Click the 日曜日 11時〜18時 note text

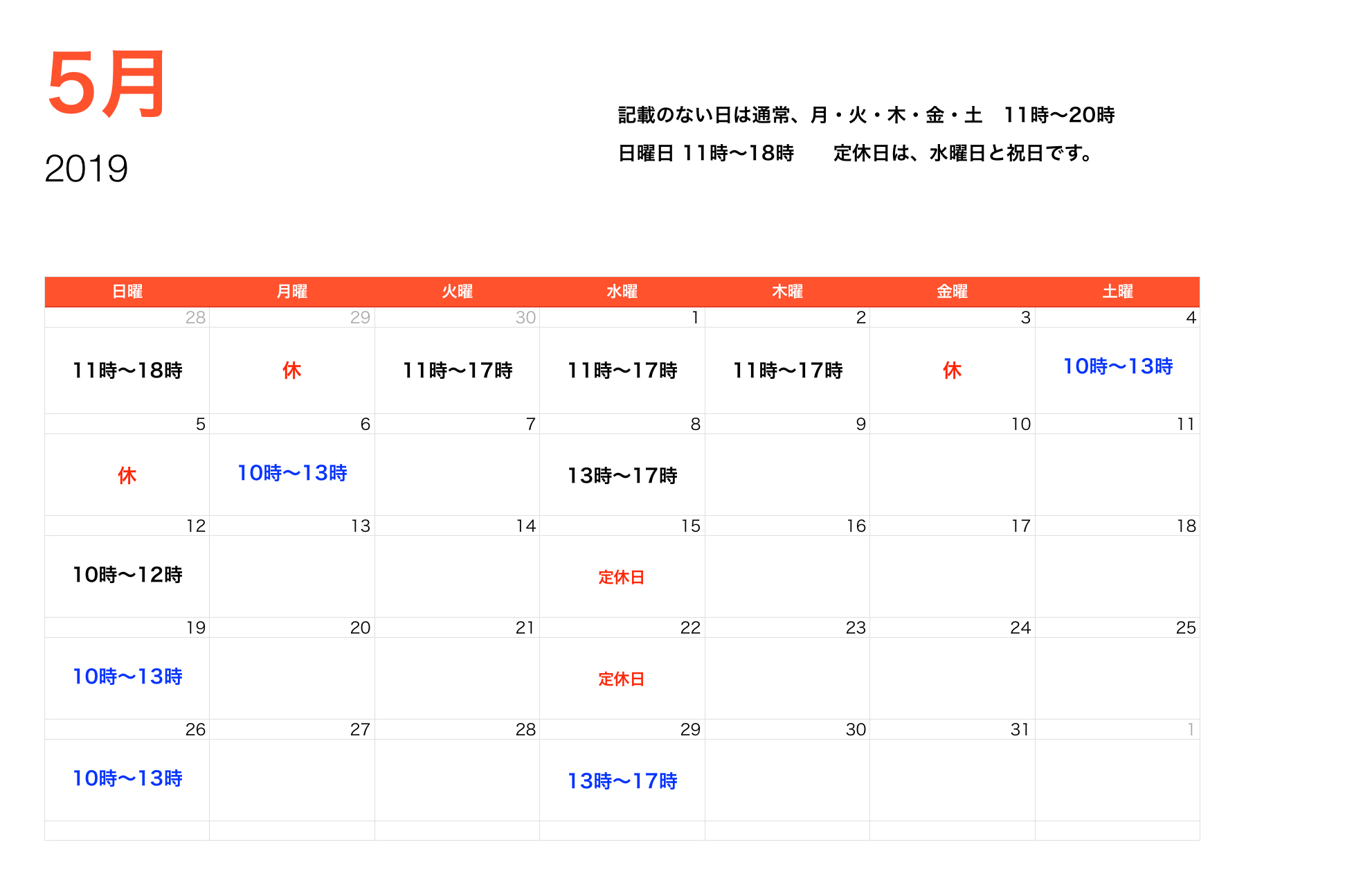click(x=705, y=153)
